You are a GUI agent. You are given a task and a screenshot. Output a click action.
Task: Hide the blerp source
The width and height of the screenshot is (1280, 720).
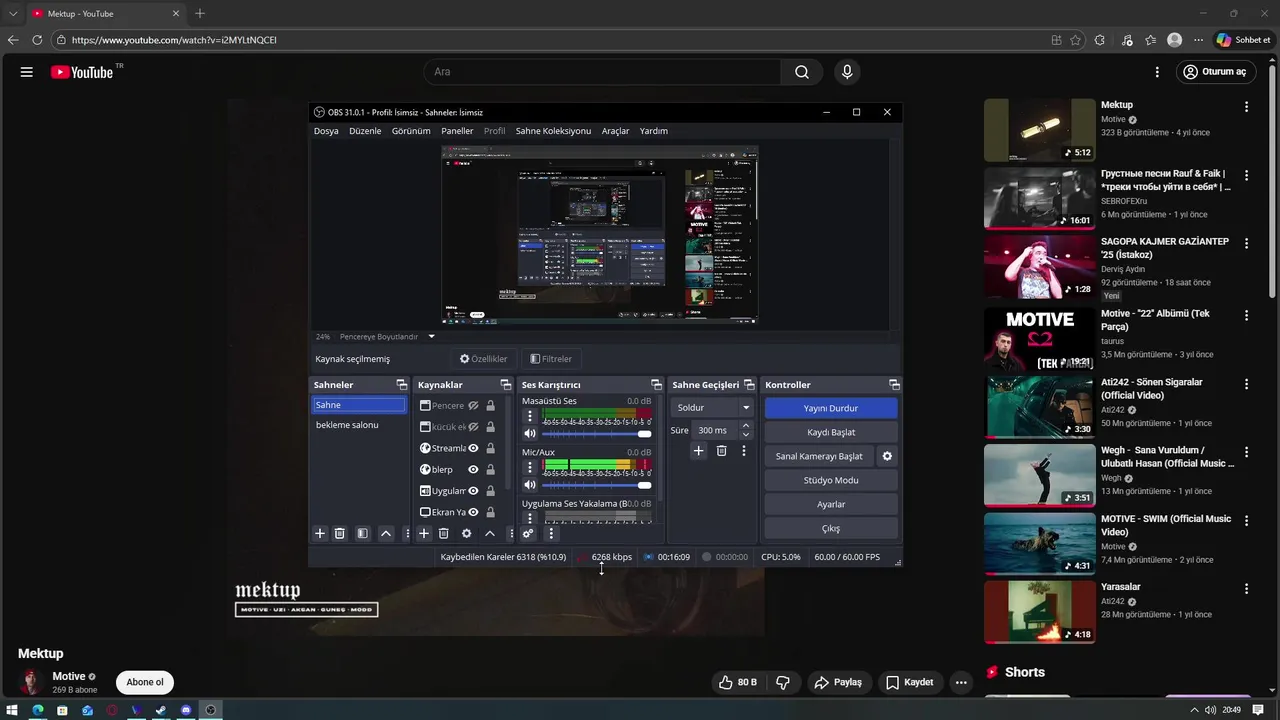point(474,469)
